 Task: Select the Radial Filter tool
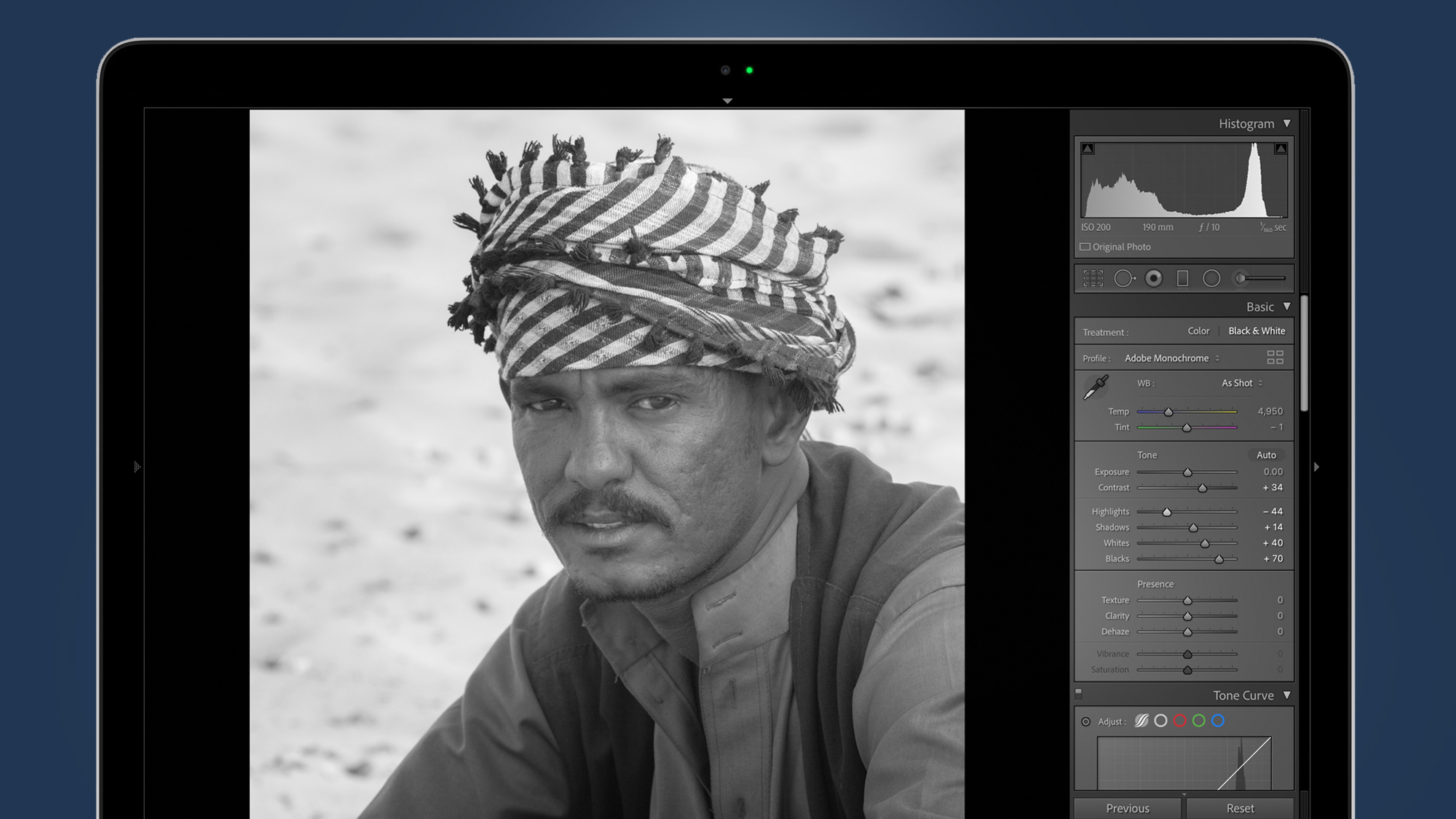(1211, 278)
